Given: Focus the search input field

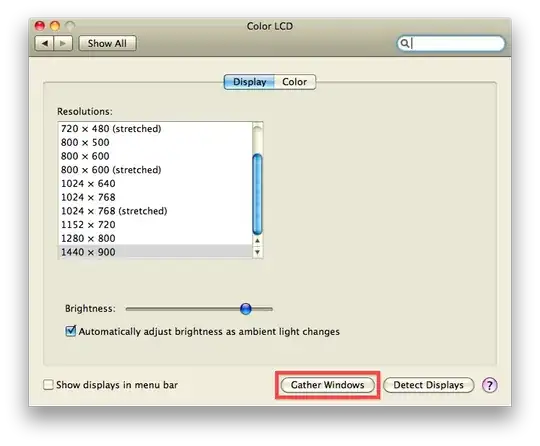Looking at the screenshot, I should [x=451, y=43].
